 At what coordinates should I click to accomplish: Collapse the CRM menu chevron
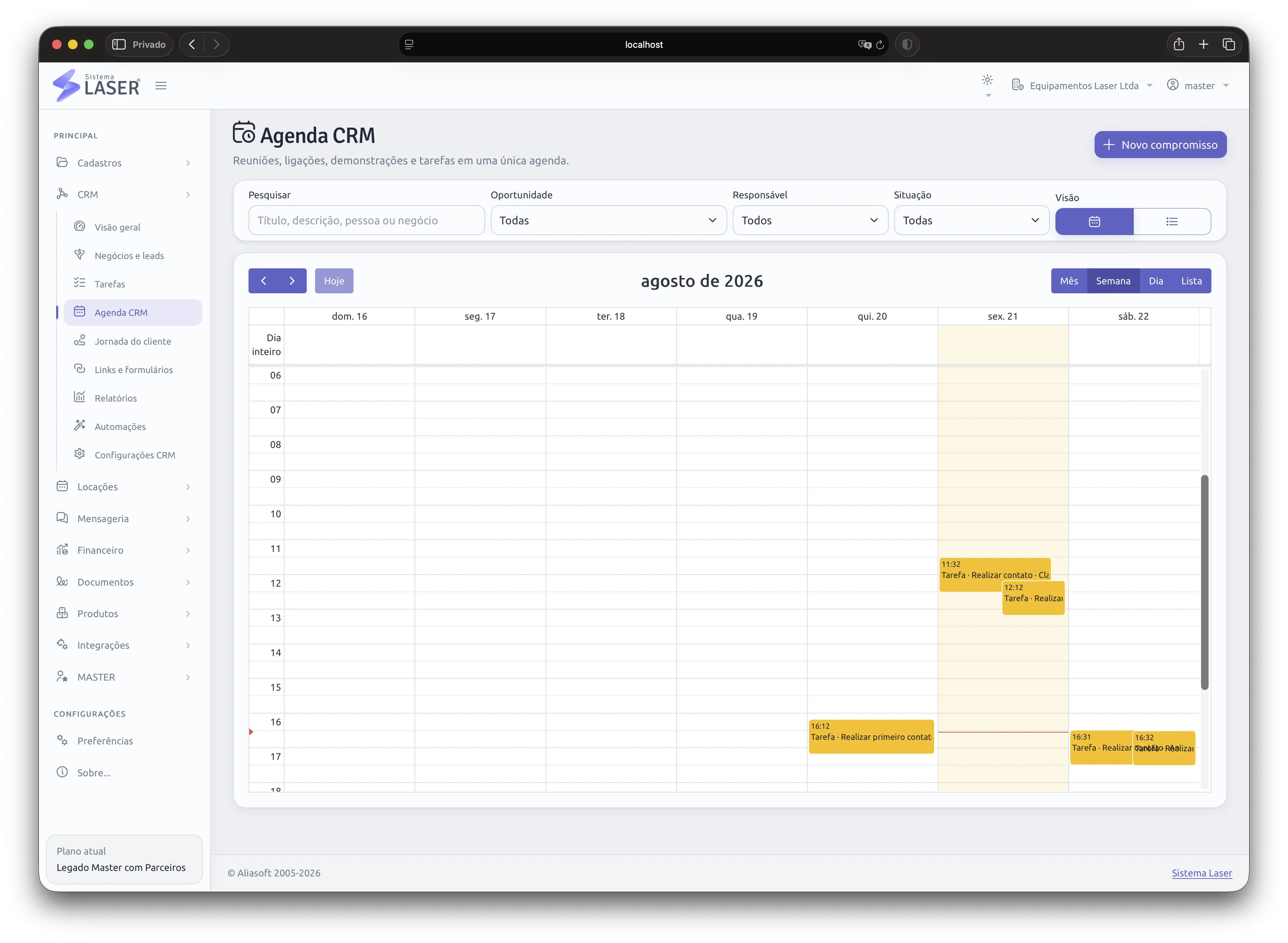188,194
